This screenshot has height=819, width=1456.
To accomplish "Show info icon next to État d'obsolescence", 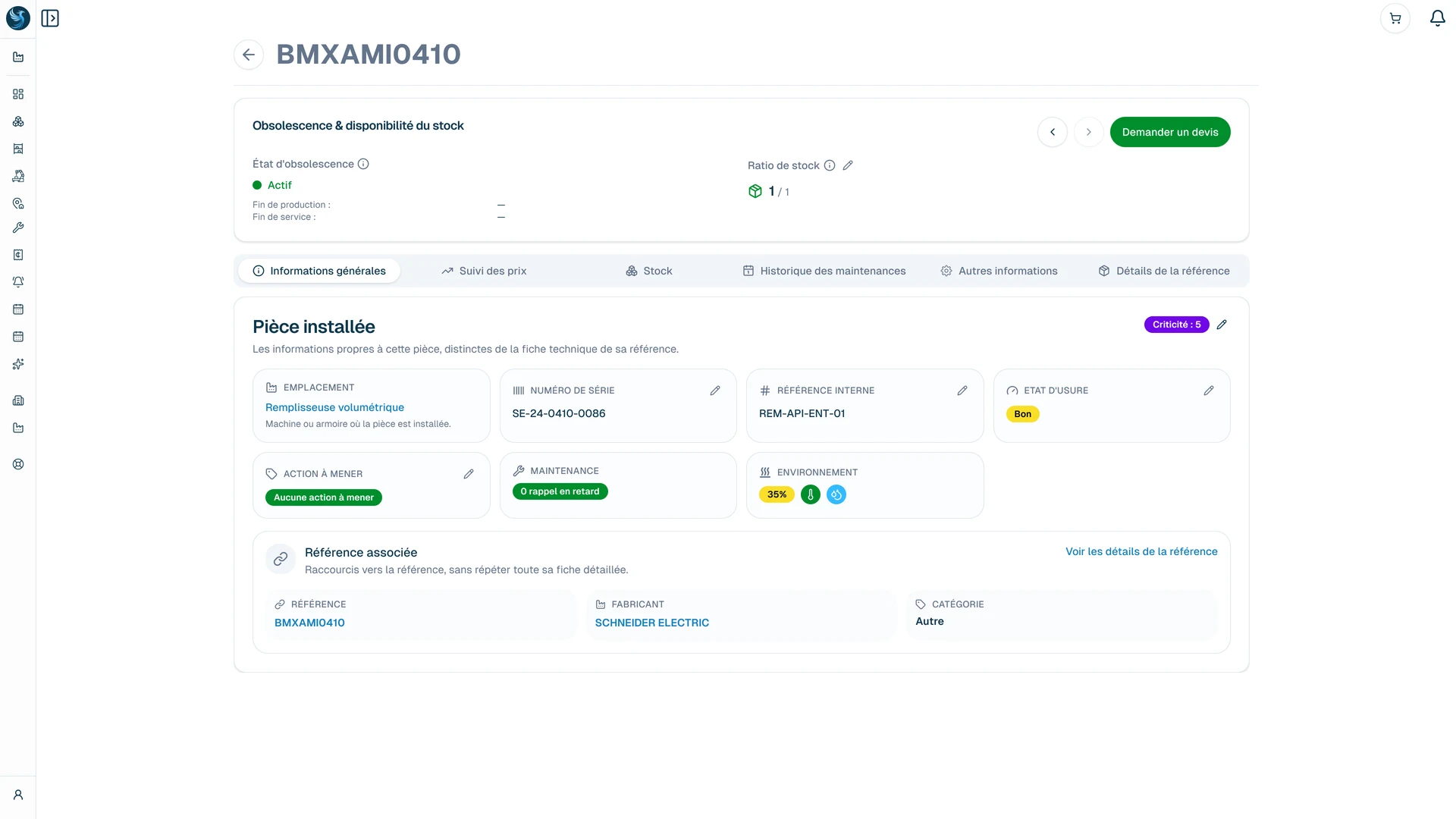I will (x=363, y=164).
